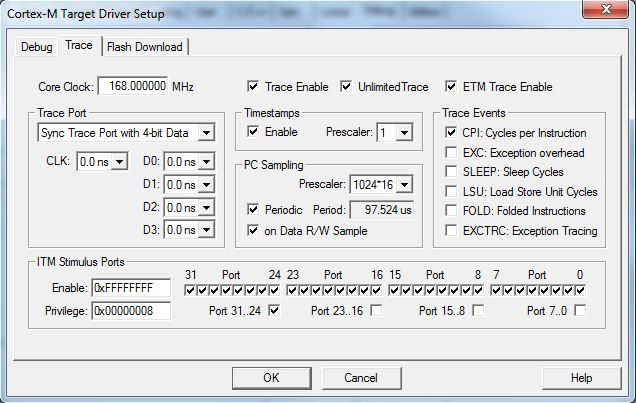Click the ITM Enable hex field
The image size is (636, 403).
(x=131, y=287)
